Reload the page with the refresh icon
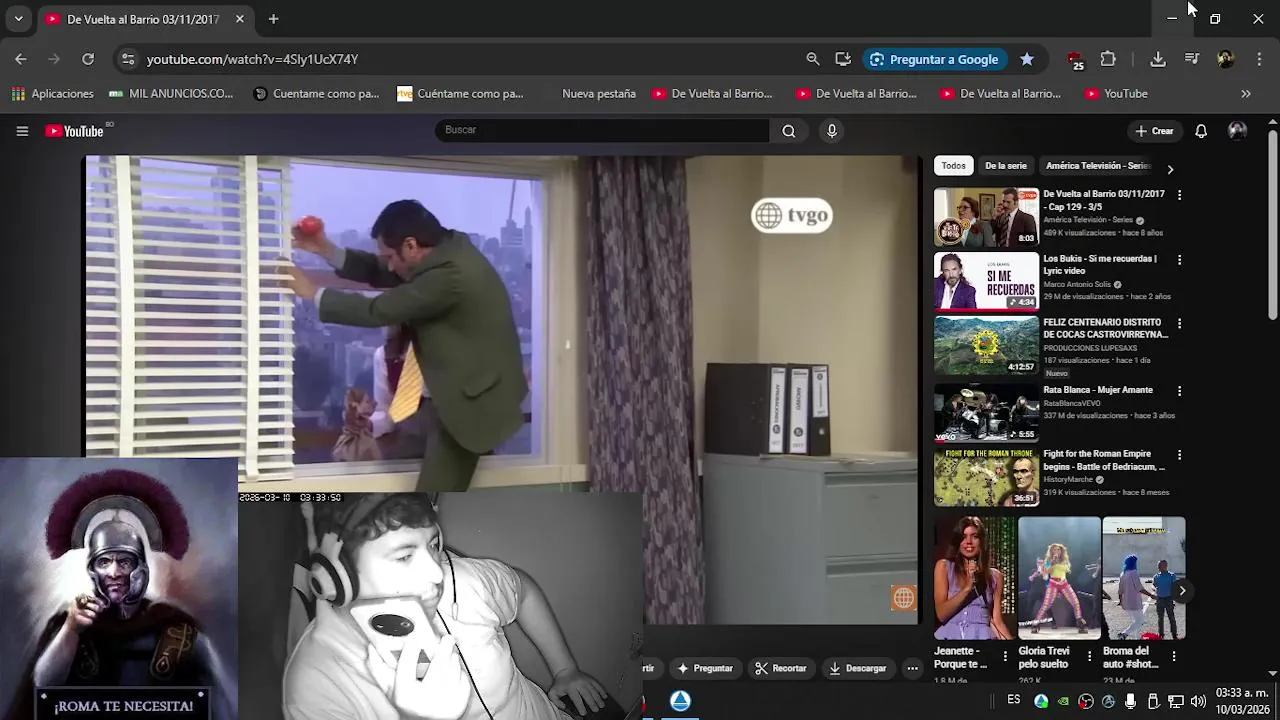1280x720 pixels. point(88,59)
